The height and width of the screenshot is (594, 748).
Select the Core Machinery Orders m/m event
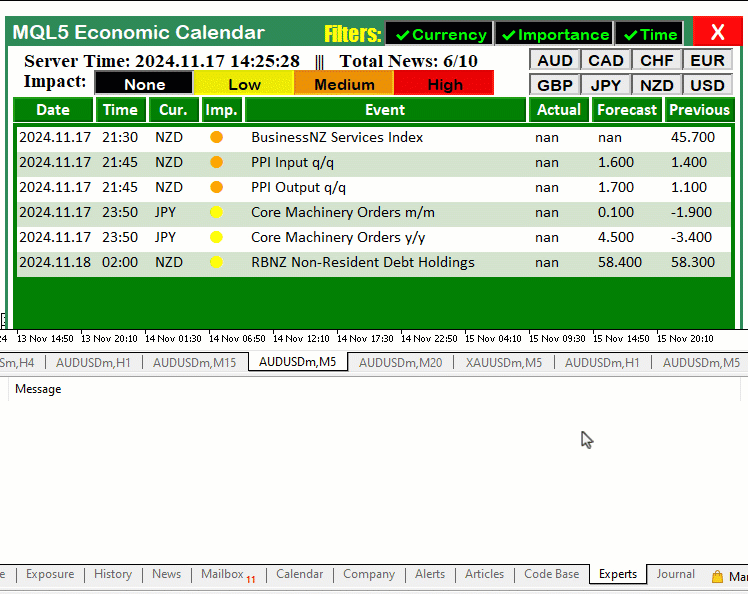pos(343,212)
